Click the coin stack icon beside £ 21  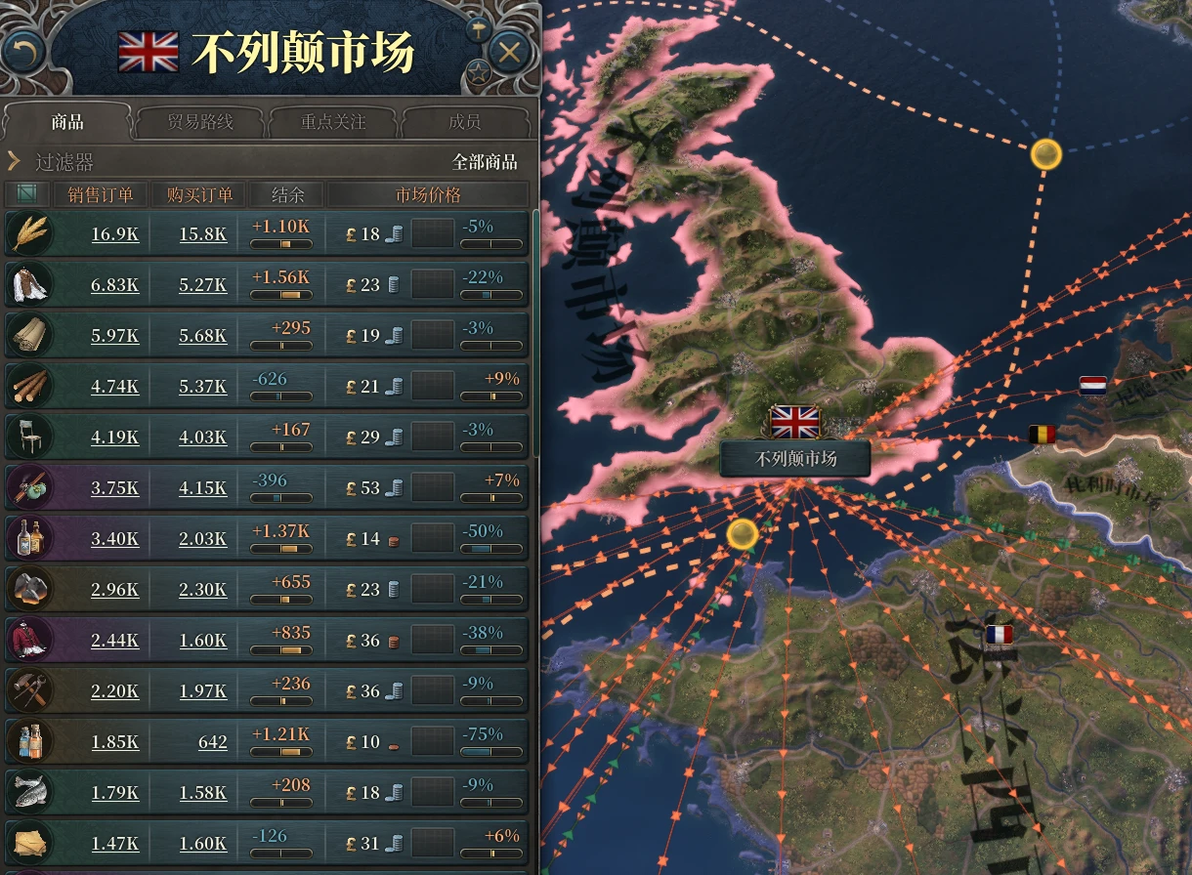click(394, 386)
